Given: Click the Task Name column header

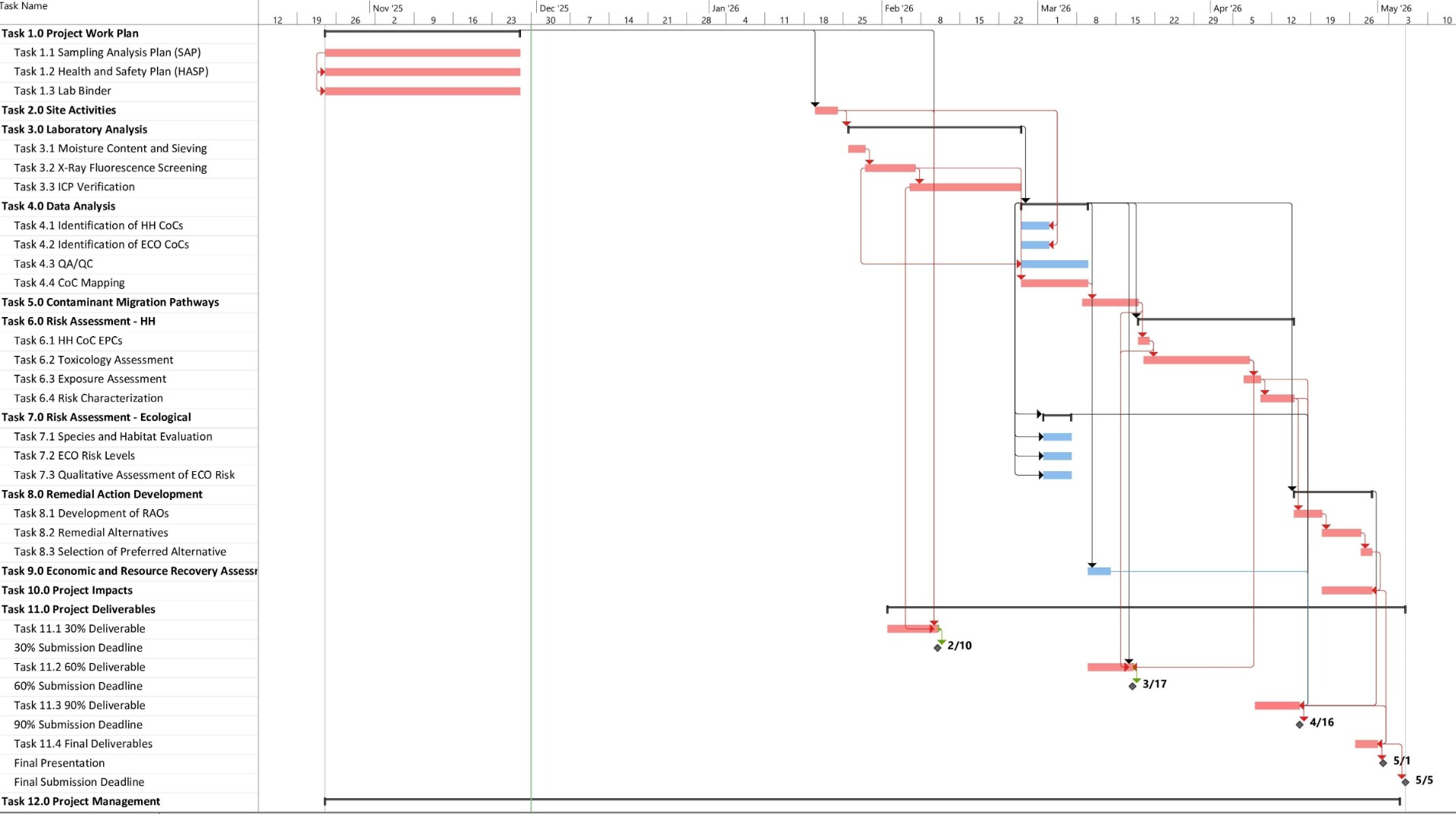Looking at the screenshot, I should click(x=24, y=6).
